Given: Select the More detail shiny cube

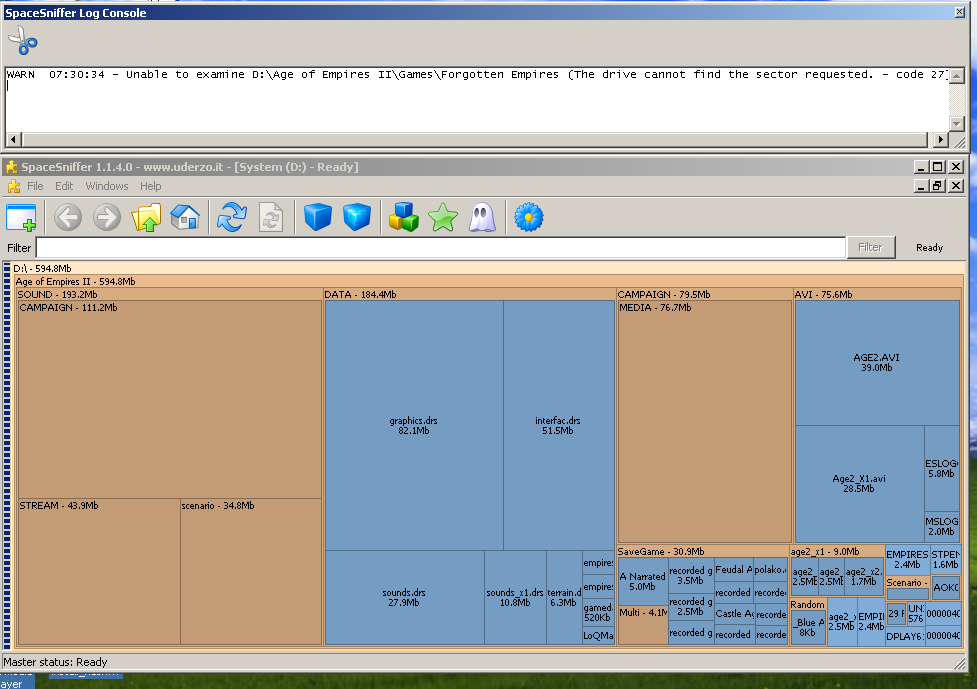Looking at the screenshot, I should tap(357, 218).
